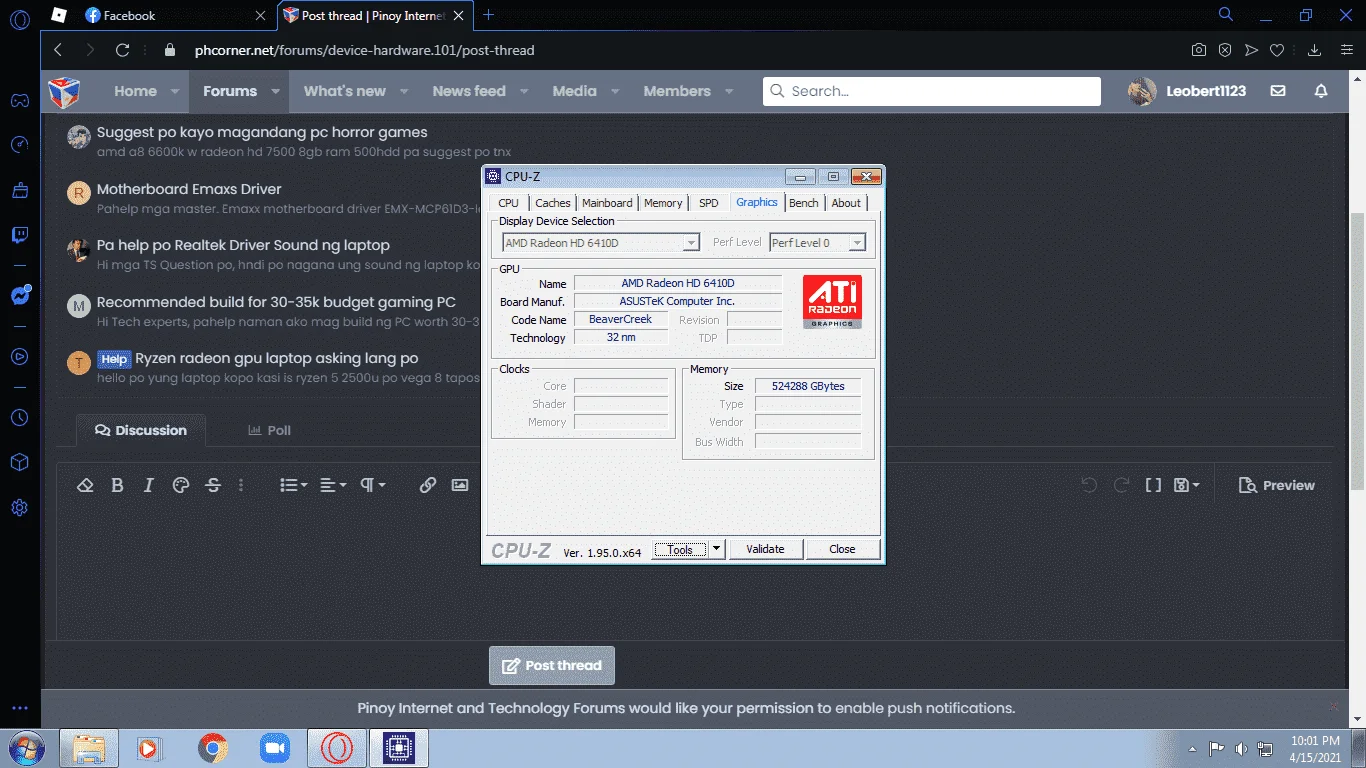Click the Preview button in editor
The width and height of the screenshot is (1366, 768).
1276,485
